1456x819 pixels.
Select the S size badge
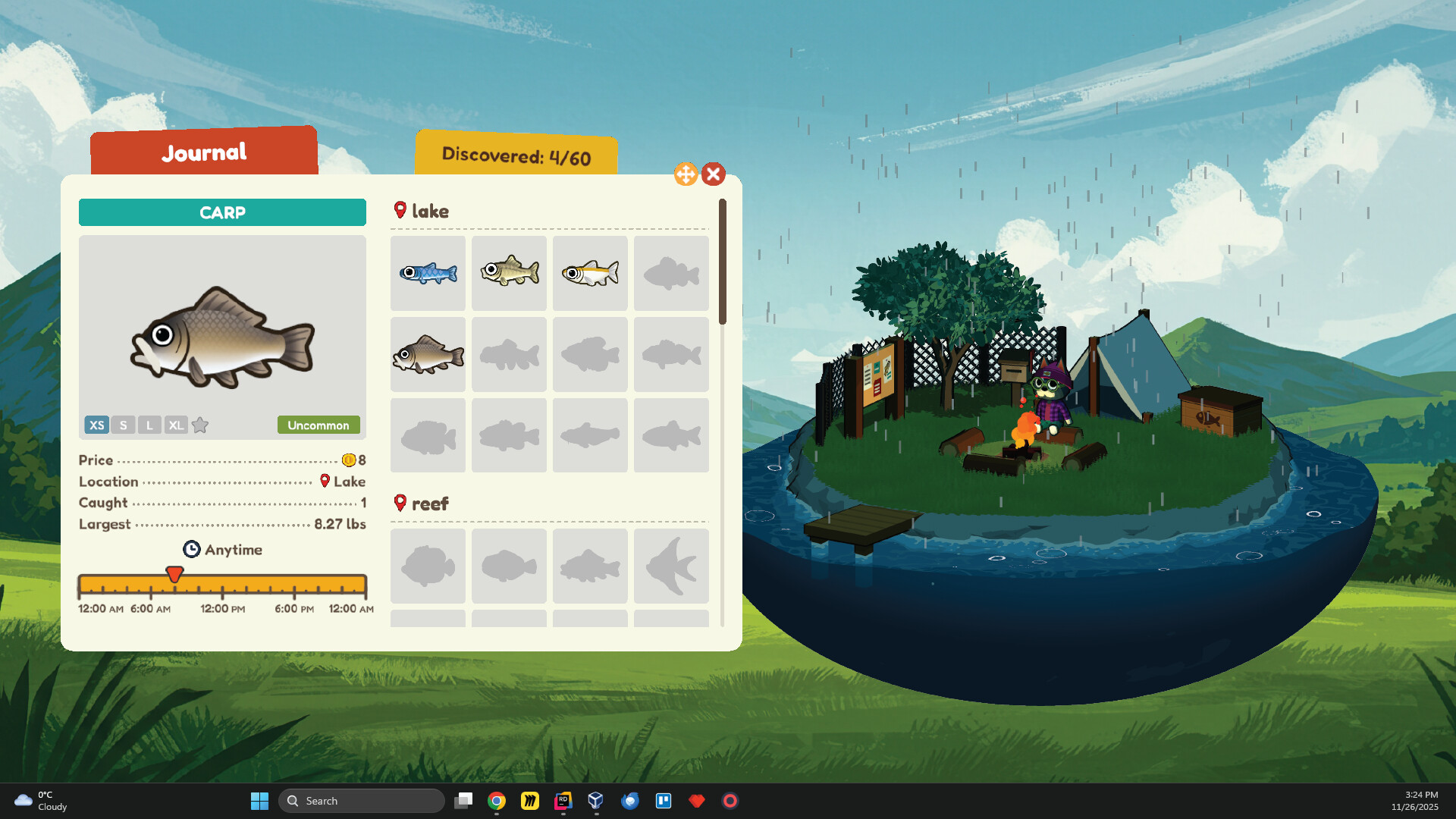(123, 425)
